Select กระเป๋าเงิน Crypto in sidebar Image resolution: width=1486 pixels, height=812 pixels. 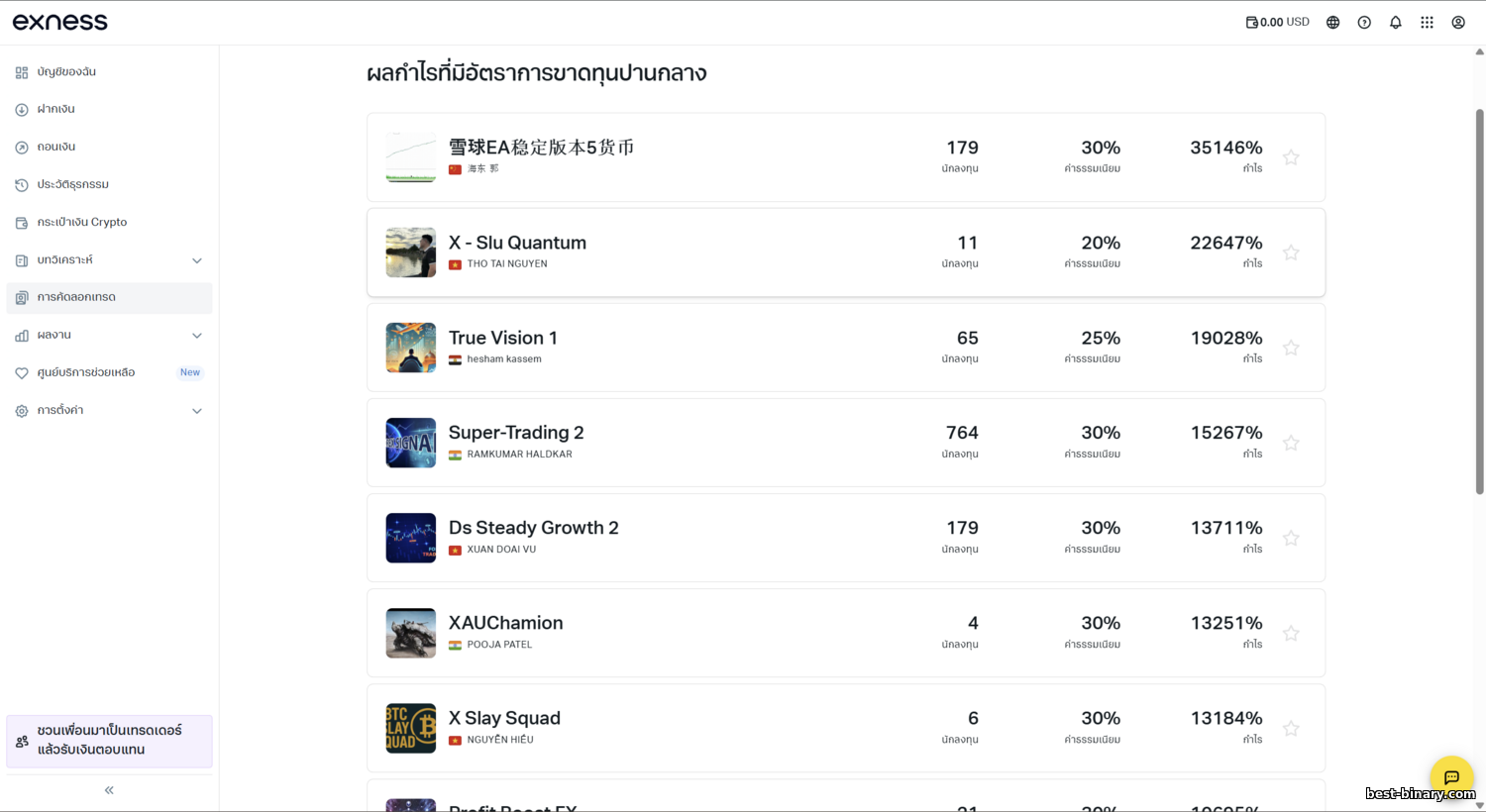click(x=82, y=223)
